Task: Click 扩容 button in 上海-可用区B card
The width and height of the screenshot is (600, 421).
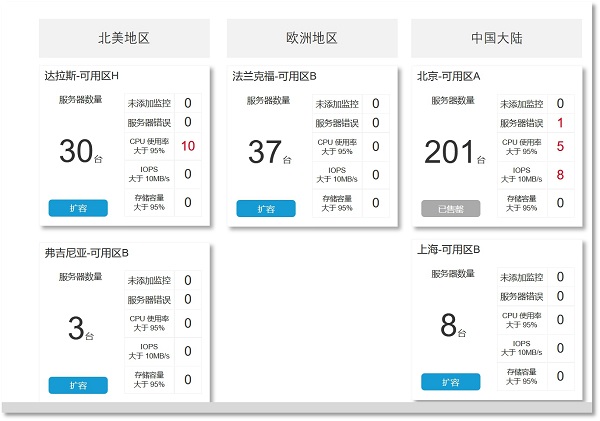Action: click(450, 381)
